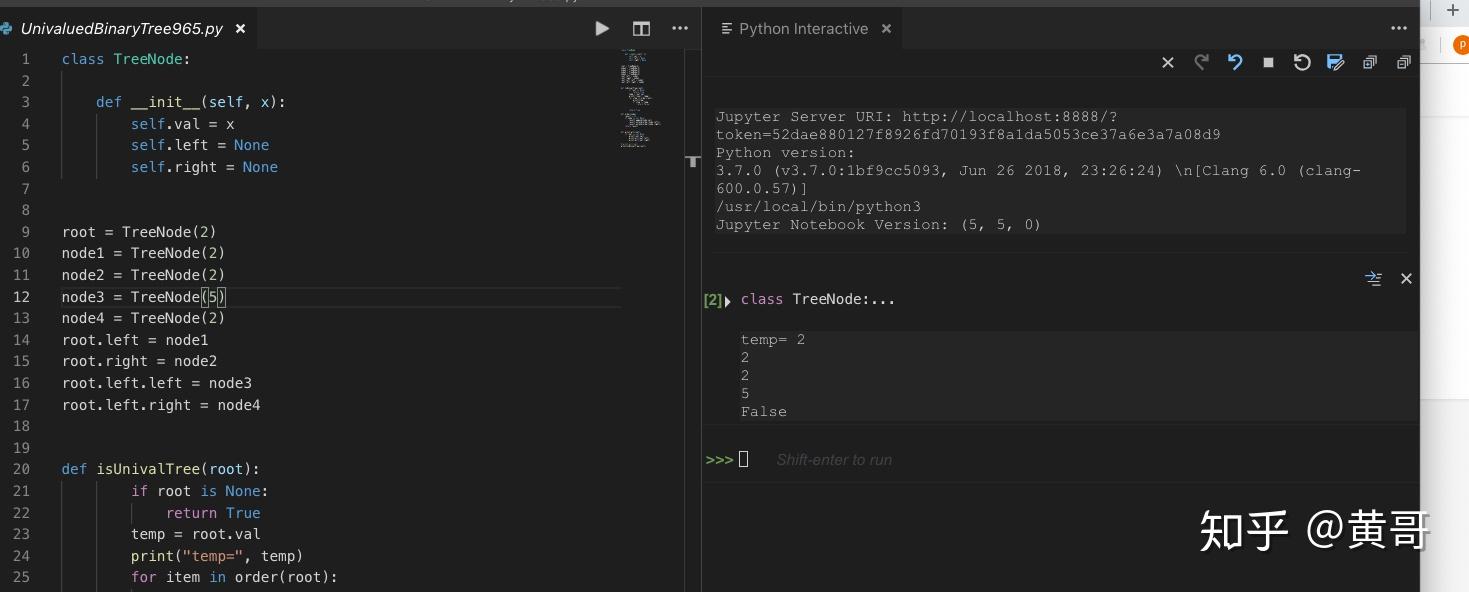The image size is (1469, 592).
Task: Expand the collapsed TreeNode code cell
Action: (x=727, y=300)
